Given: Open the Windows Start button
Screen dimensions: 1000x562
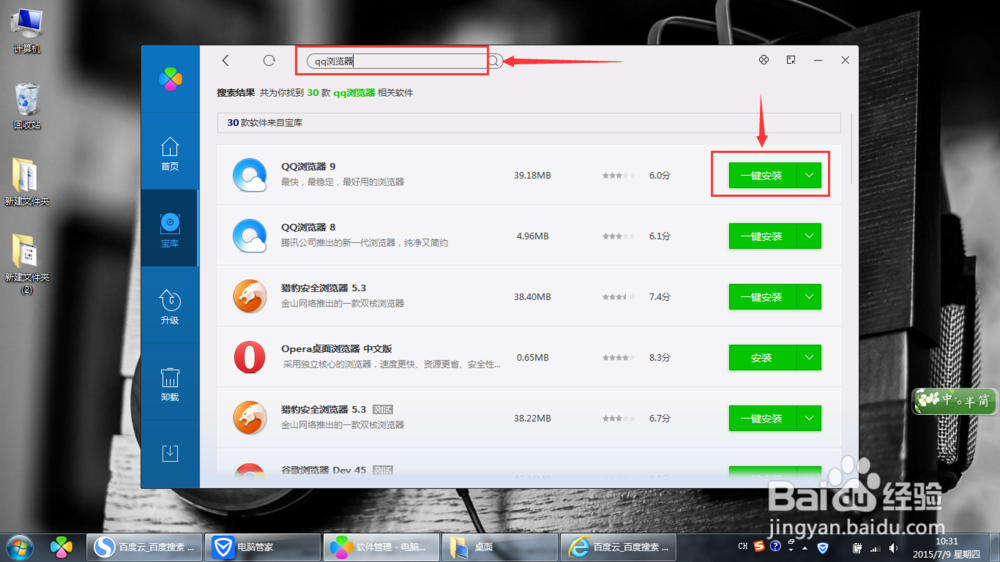Looking at the screenshot, I should [19, 547].
